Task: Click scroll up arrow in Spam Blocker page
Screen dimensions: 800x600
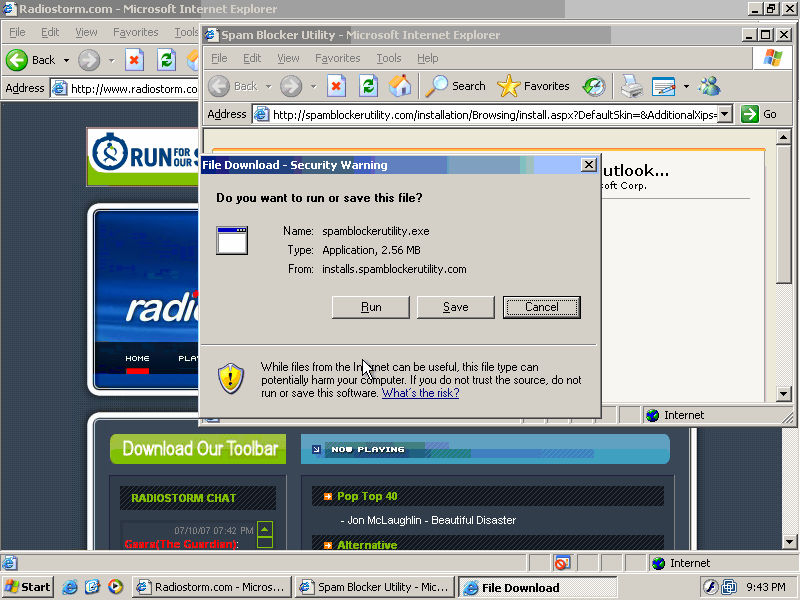Action: tap(784, 137)
